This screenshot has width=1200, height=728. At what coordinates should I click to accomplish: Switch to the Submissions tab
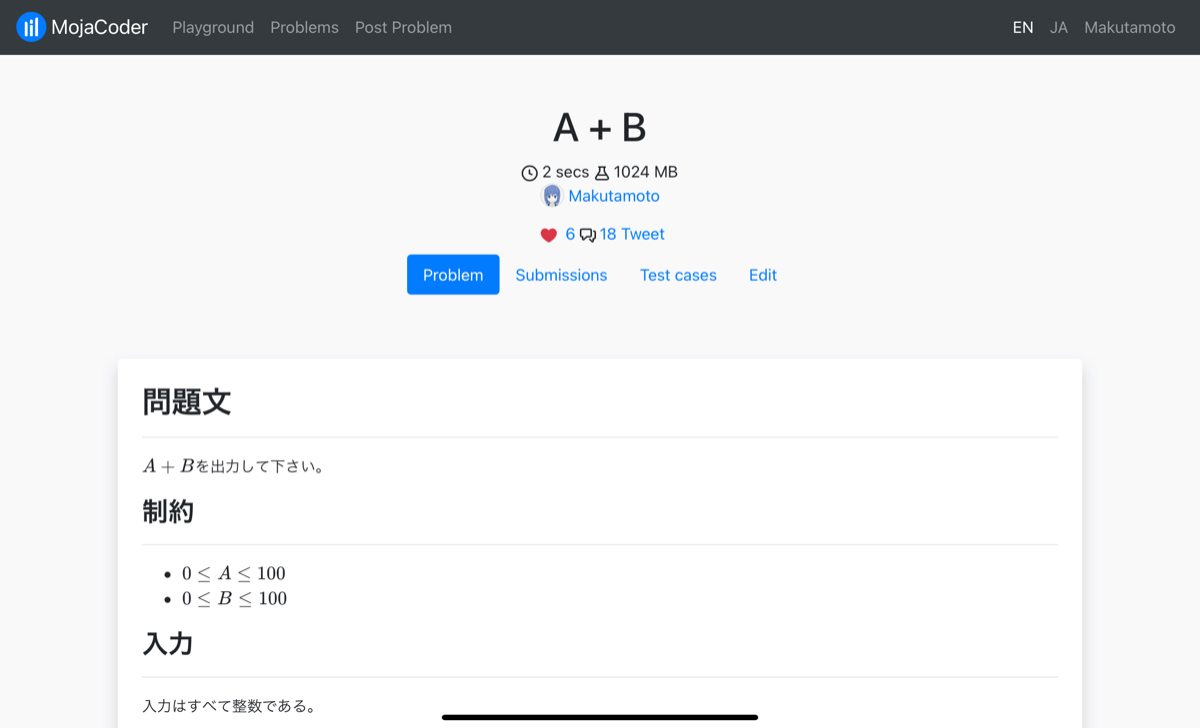click(x=561, y=274)
